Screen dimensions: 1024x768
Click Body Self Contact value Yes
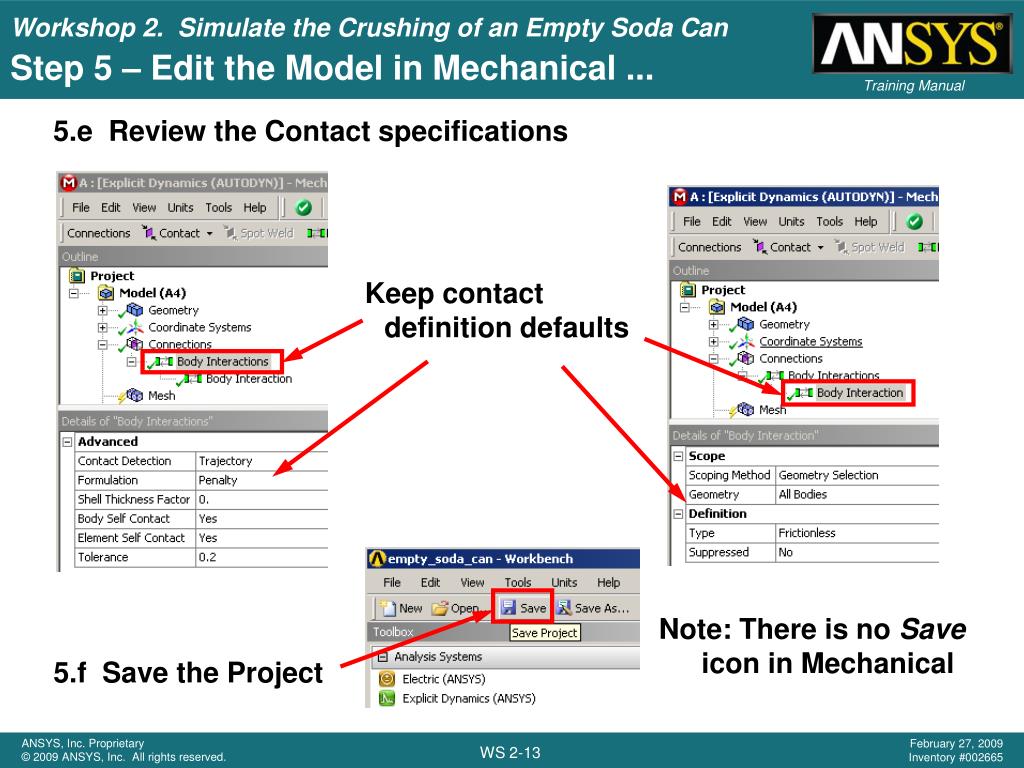(261, 519)
